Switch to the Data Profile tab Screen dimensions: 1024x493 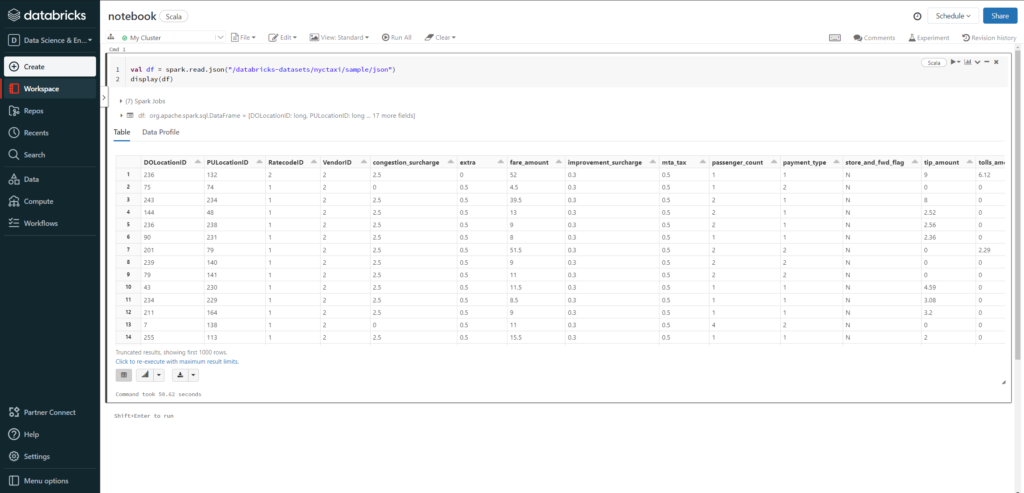[160, 132]
